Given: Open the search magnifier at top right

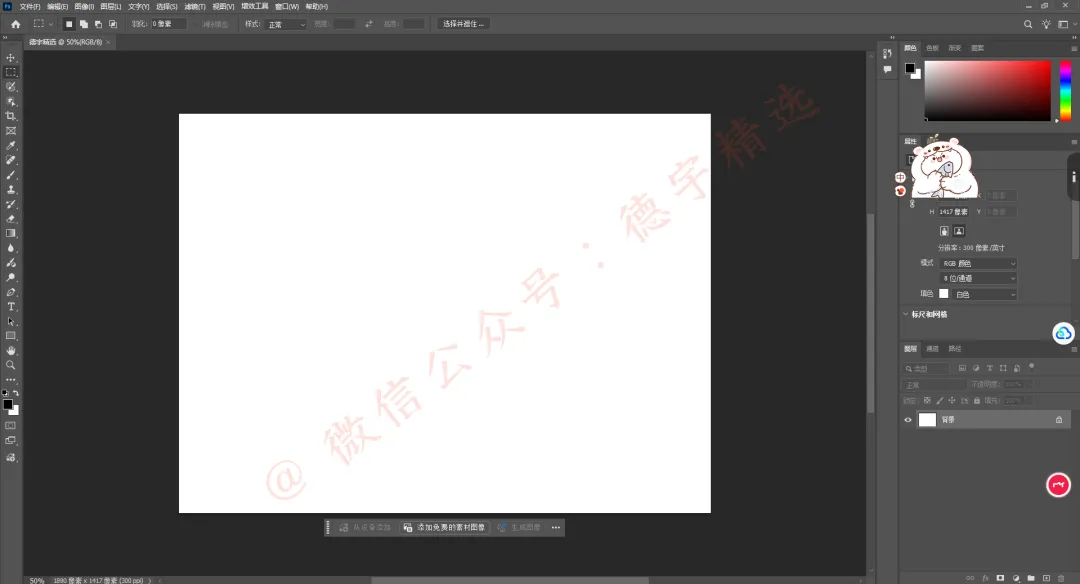Looking at the screenshot, I should 1028,24.
